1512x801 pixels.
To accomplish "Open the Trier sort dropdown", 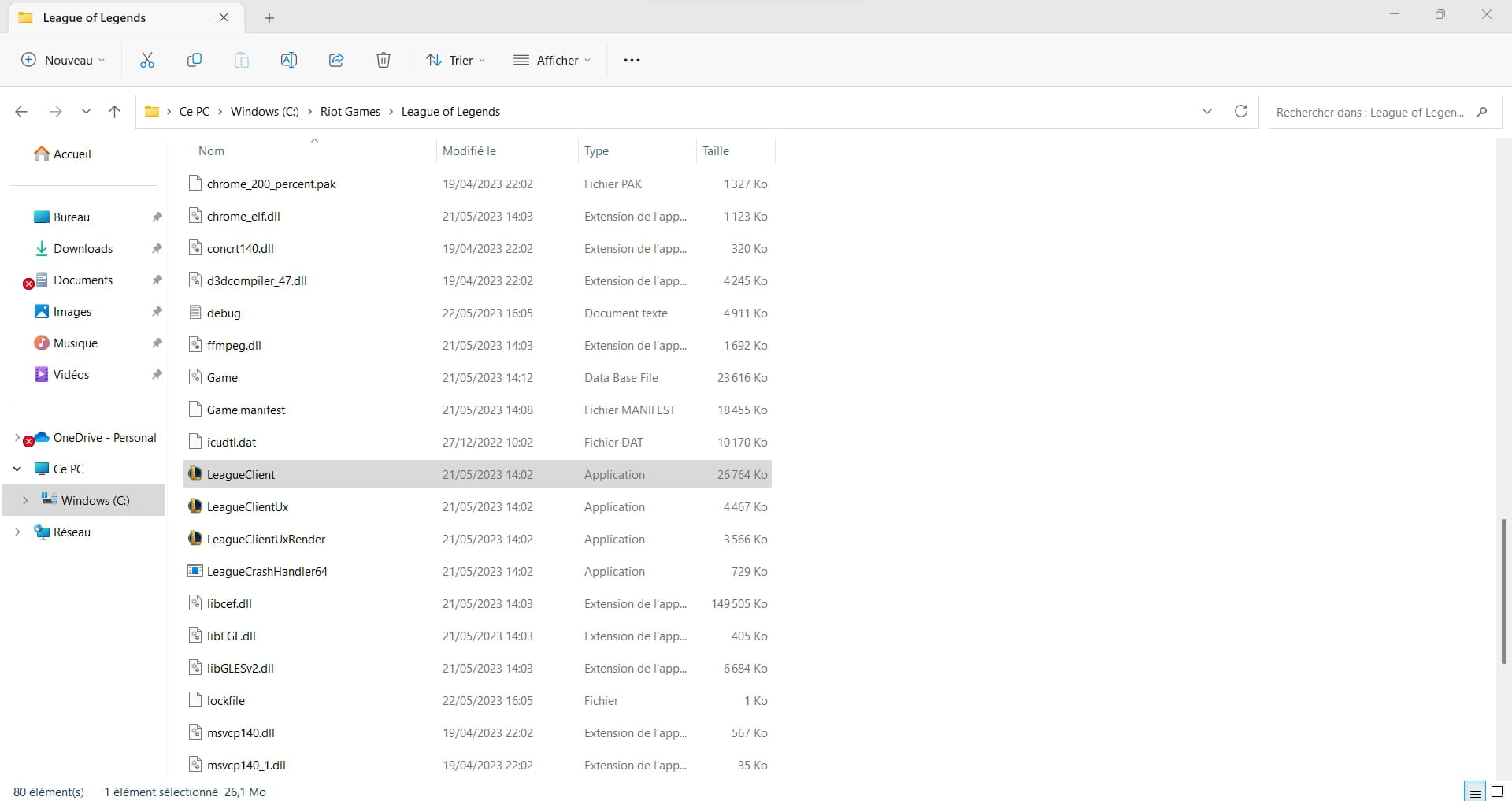I will click(x=456, y=60).
